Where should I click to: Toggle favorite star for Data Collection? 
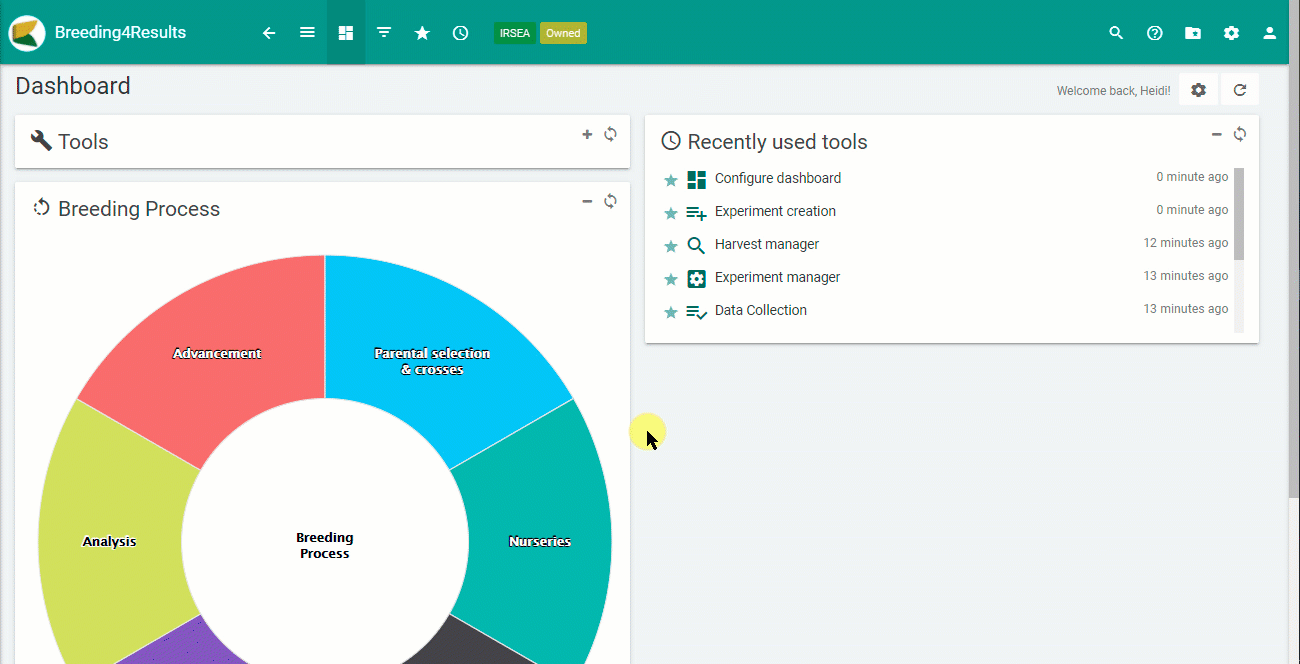(x=671, y=313)
